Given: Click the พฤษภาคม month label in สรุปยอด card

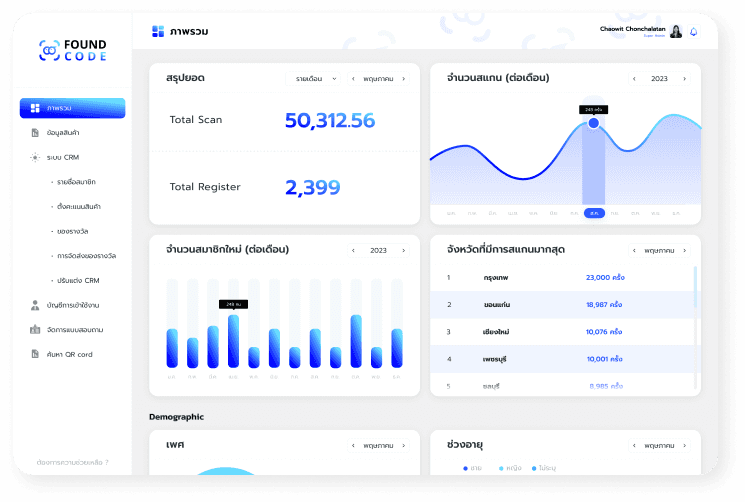Looking at the screenshot, I should click(378, 79).
